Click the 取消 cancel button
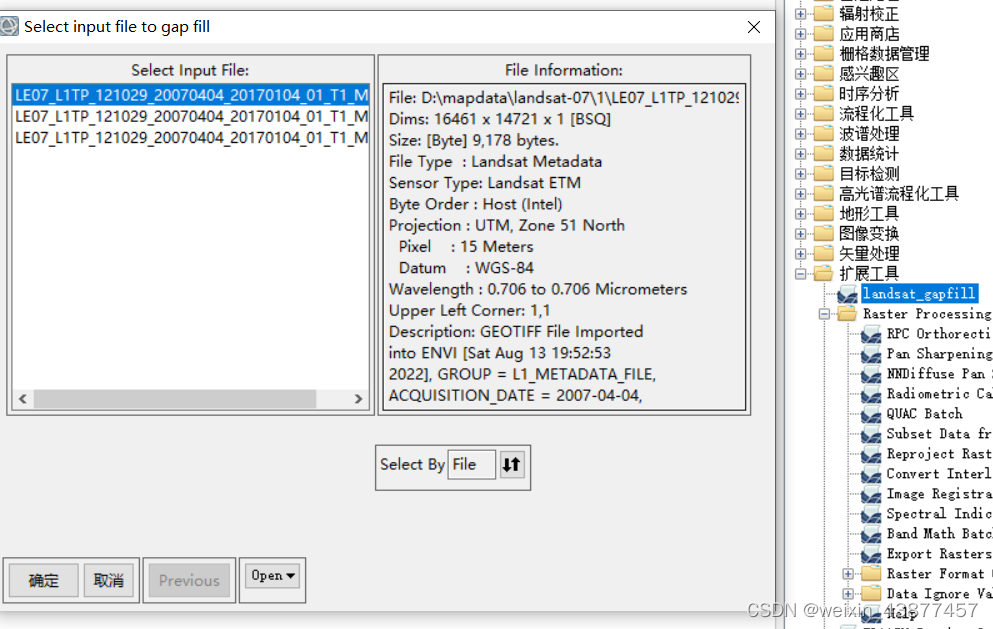The width and height of the screenshot is (993, 629). coord(109,580)
